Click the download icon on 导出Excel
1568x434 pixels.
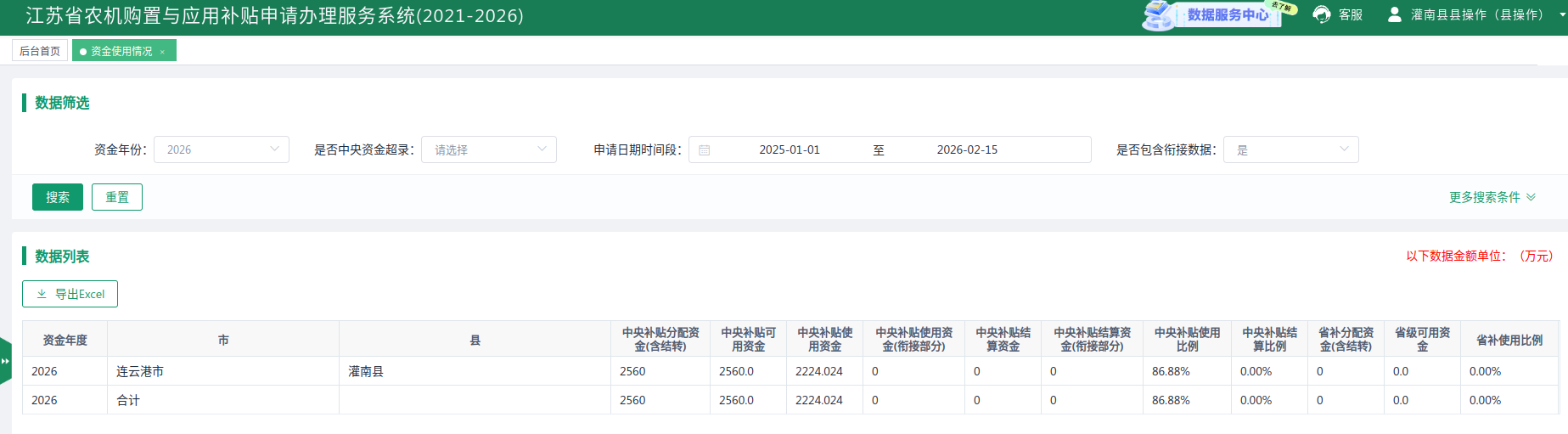coord(42,294)
